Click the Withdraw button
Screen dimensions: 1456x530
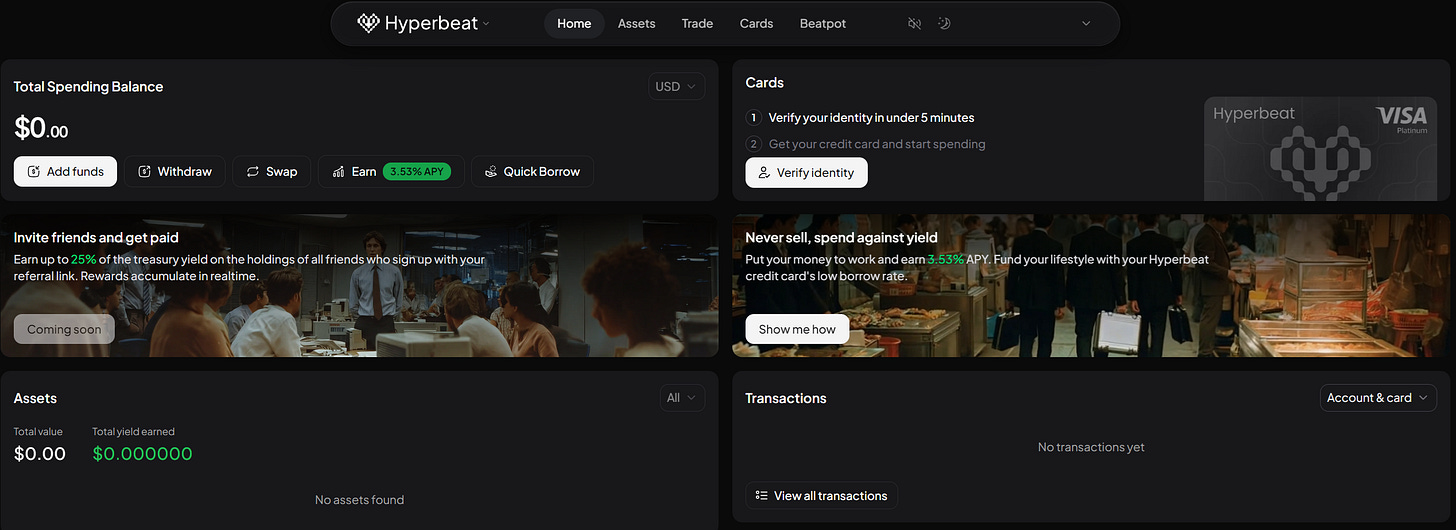click(175, 171)
